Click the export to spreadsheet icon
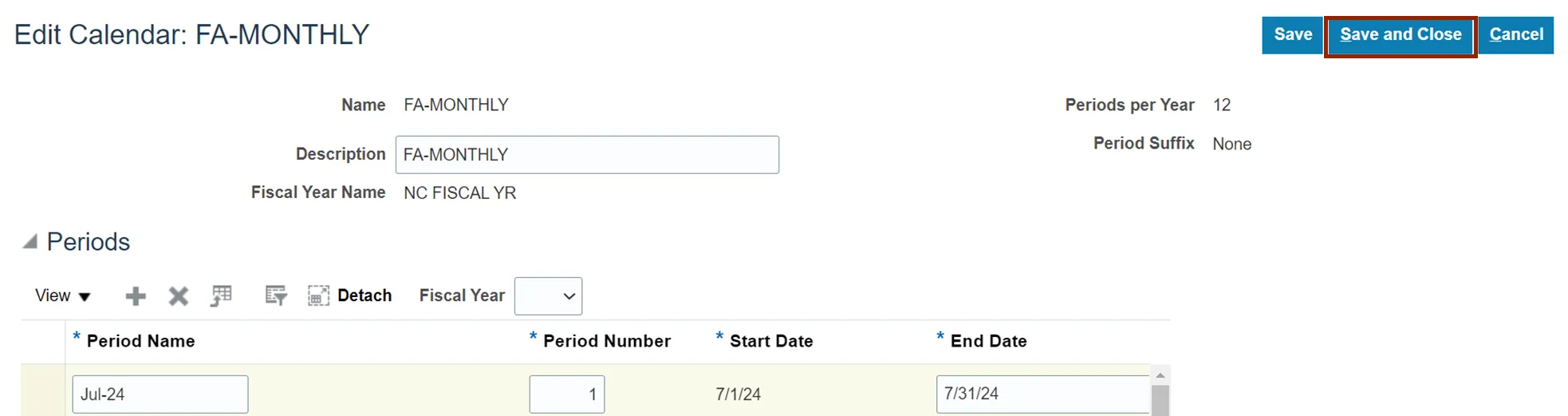This screenshot has width=1568, height=416. 222,296
